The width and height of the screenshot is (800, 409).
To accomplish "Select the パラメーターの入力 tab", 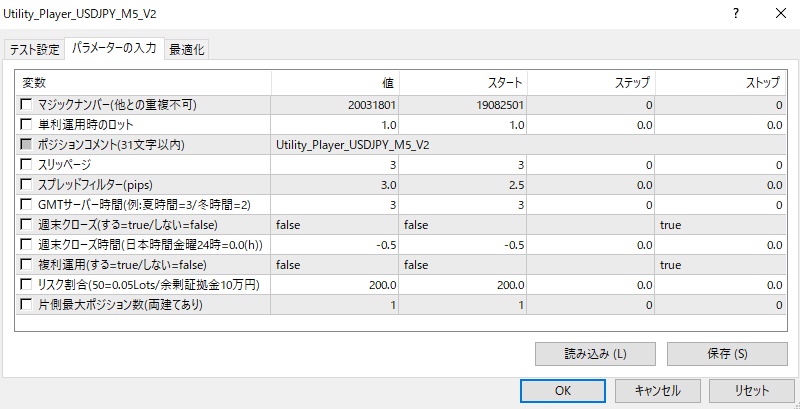I will click(114, 48).
